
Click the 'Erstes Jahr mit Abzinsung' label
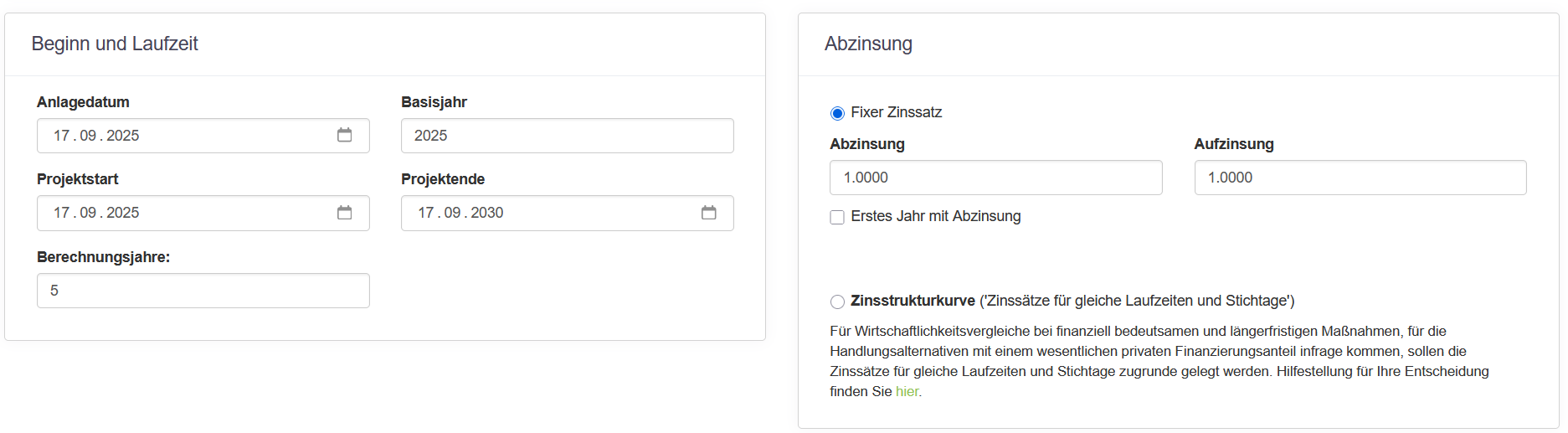(935, 216)
